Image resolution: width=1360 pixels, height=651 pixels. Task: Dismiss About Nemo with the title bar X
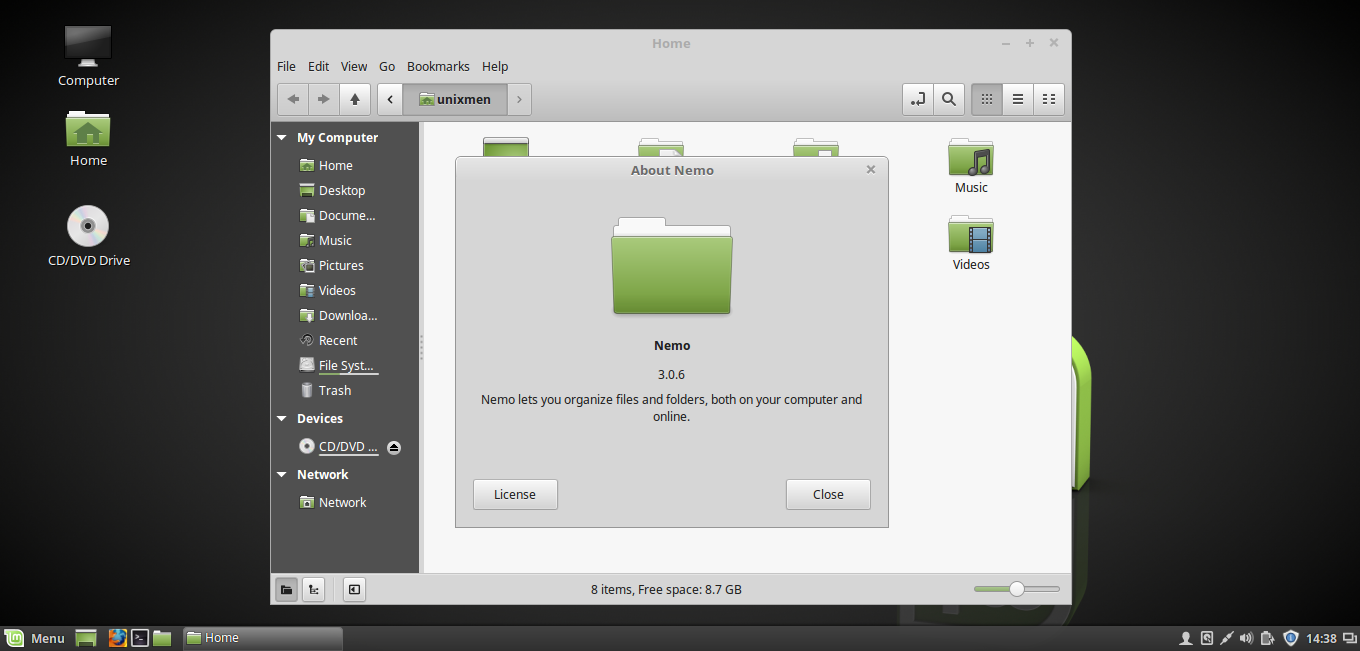[x=871, y=170]
